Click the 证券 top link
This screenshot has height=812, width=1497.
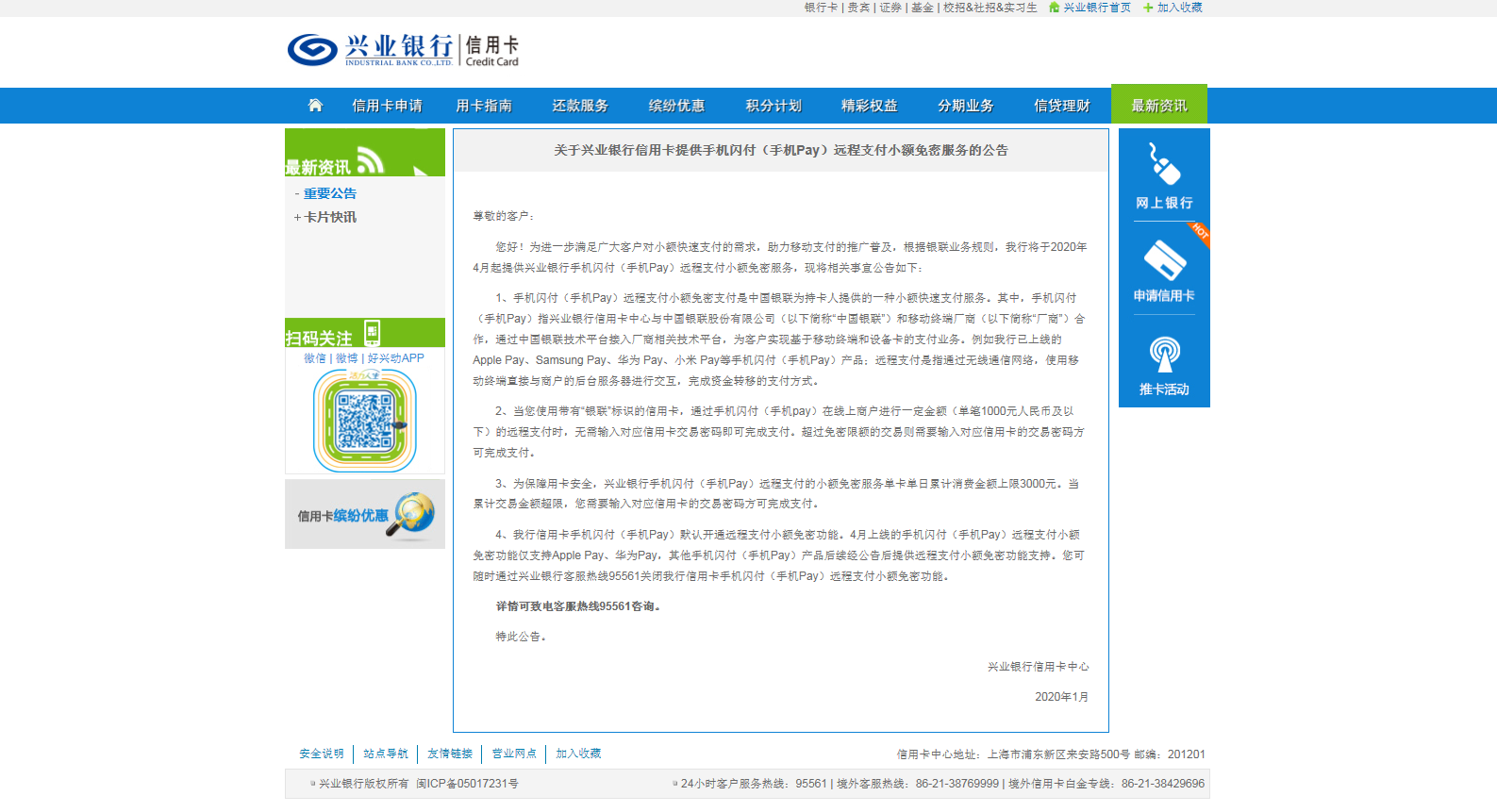pos(890,8)
